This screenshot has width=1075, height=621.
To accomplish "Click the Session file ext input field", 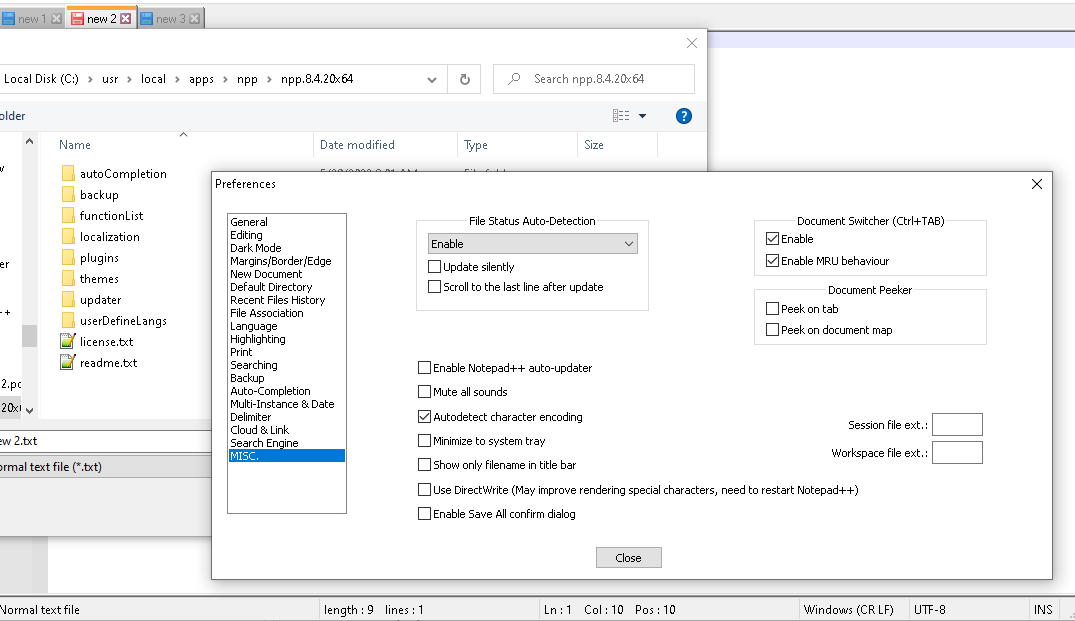I will pos(957,424).
